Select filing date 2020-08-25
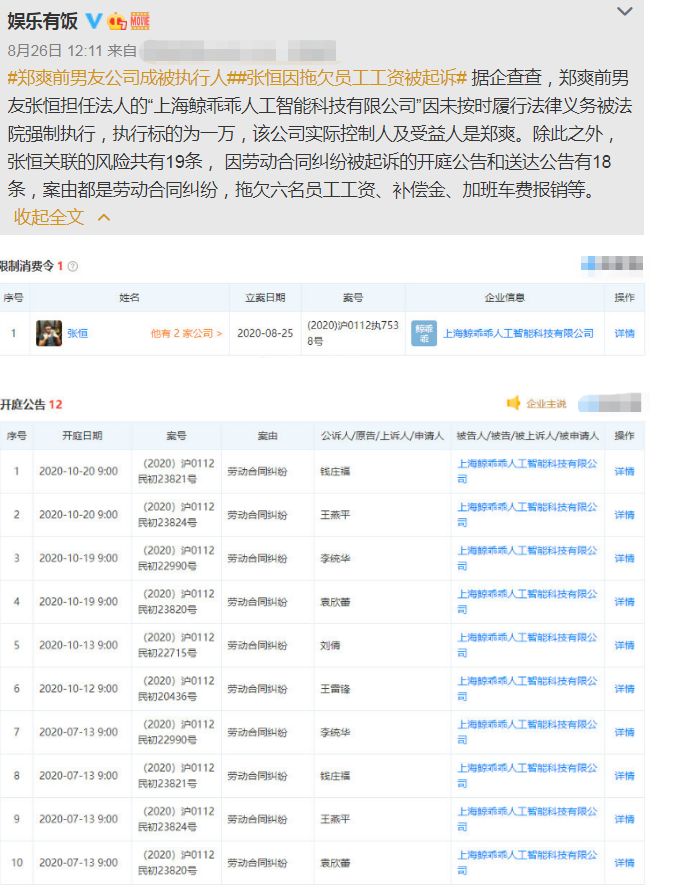The height and width of the screenshot is (885, 677). [x=265, y=334]
